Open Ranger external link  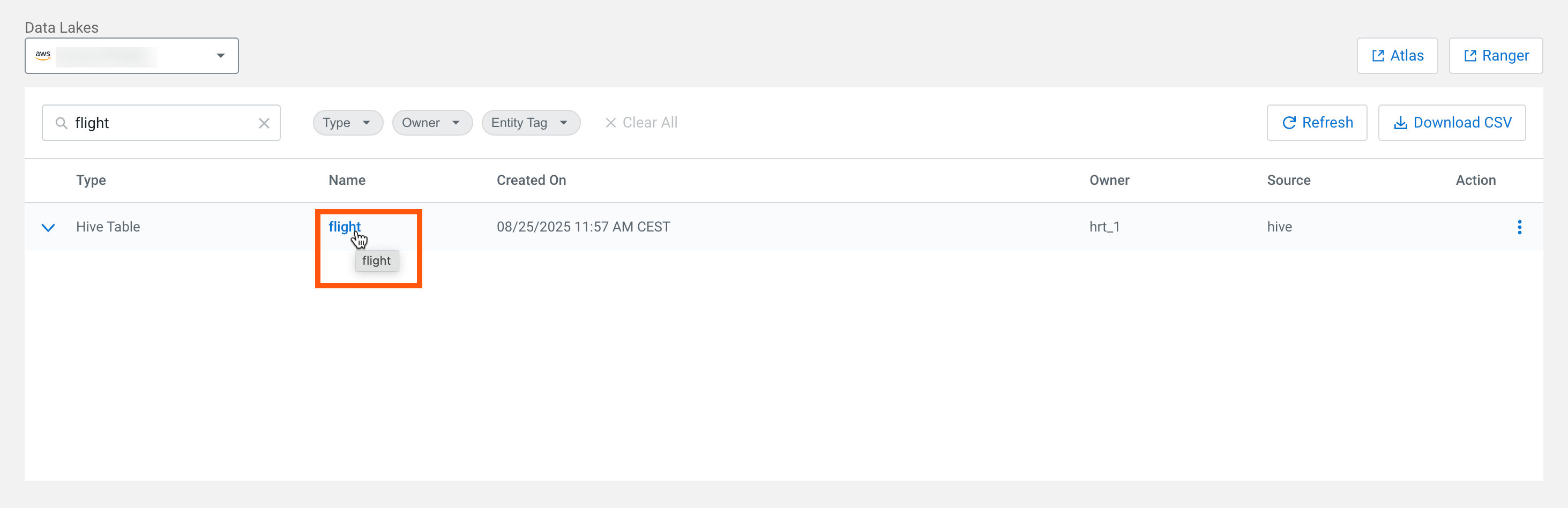pos(1496,56)
